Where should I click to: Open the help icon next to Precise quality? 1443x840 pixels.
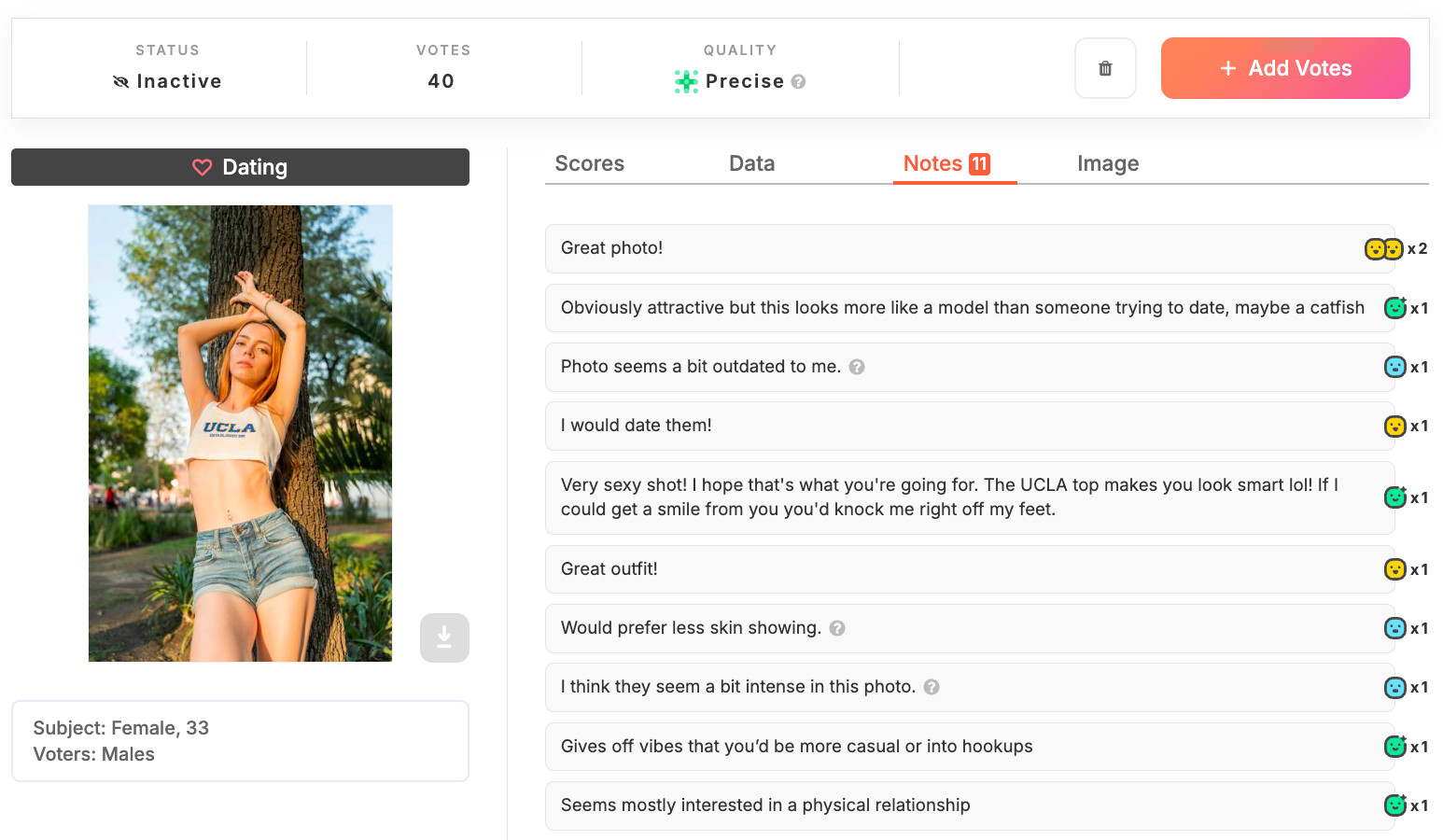(799, 82)
